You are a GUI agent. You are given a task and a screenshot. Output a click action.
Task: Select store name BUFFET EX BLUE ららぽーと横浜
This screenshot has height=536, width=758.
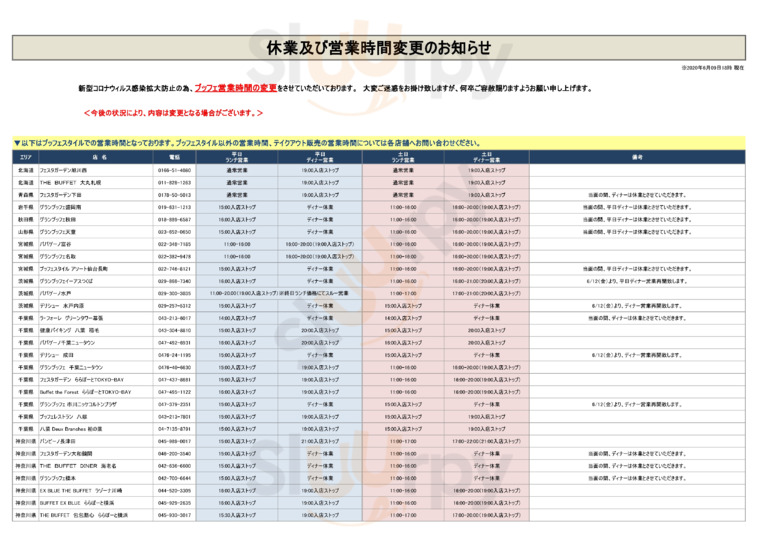[77, 503]
